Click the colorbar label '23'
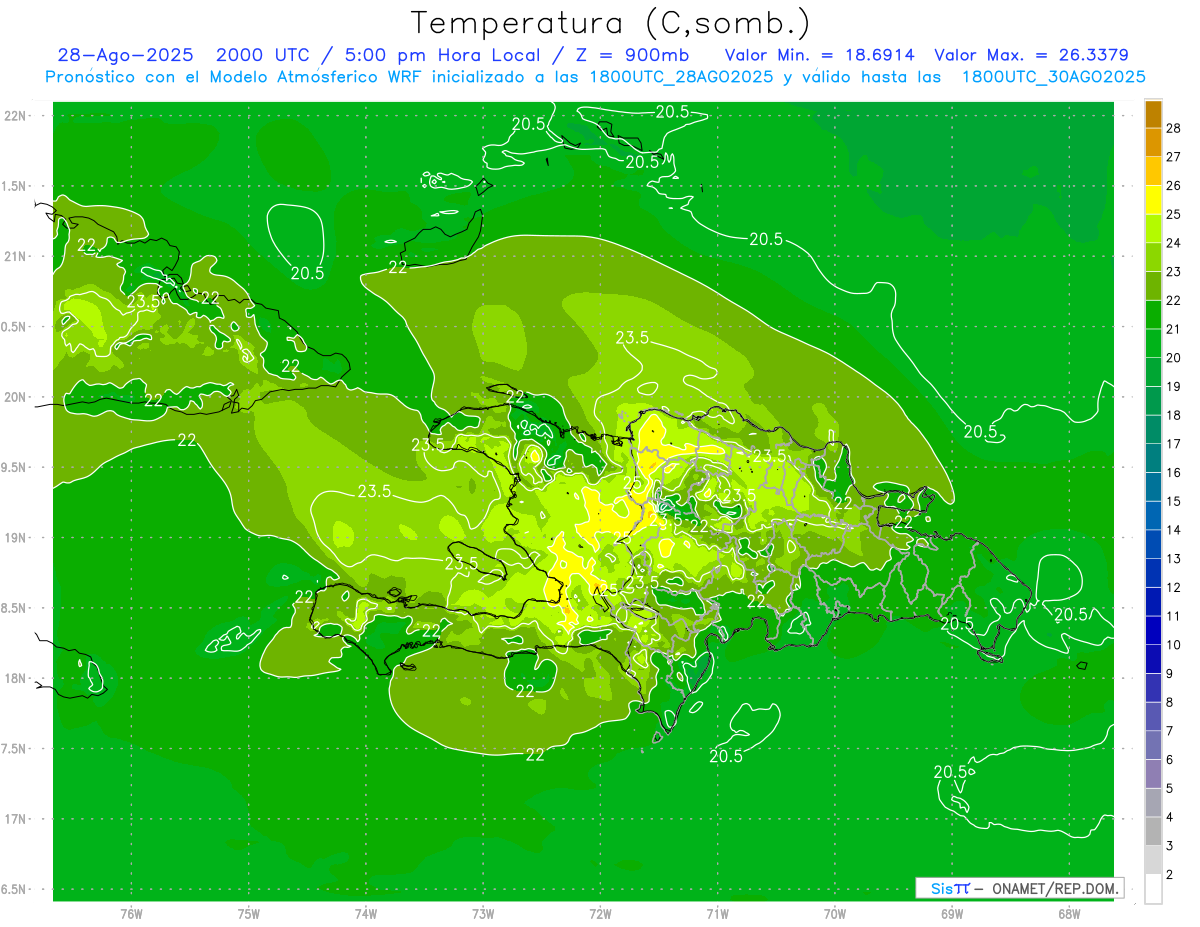The width and height of the screenshot is (1200, 927). 1174,272
